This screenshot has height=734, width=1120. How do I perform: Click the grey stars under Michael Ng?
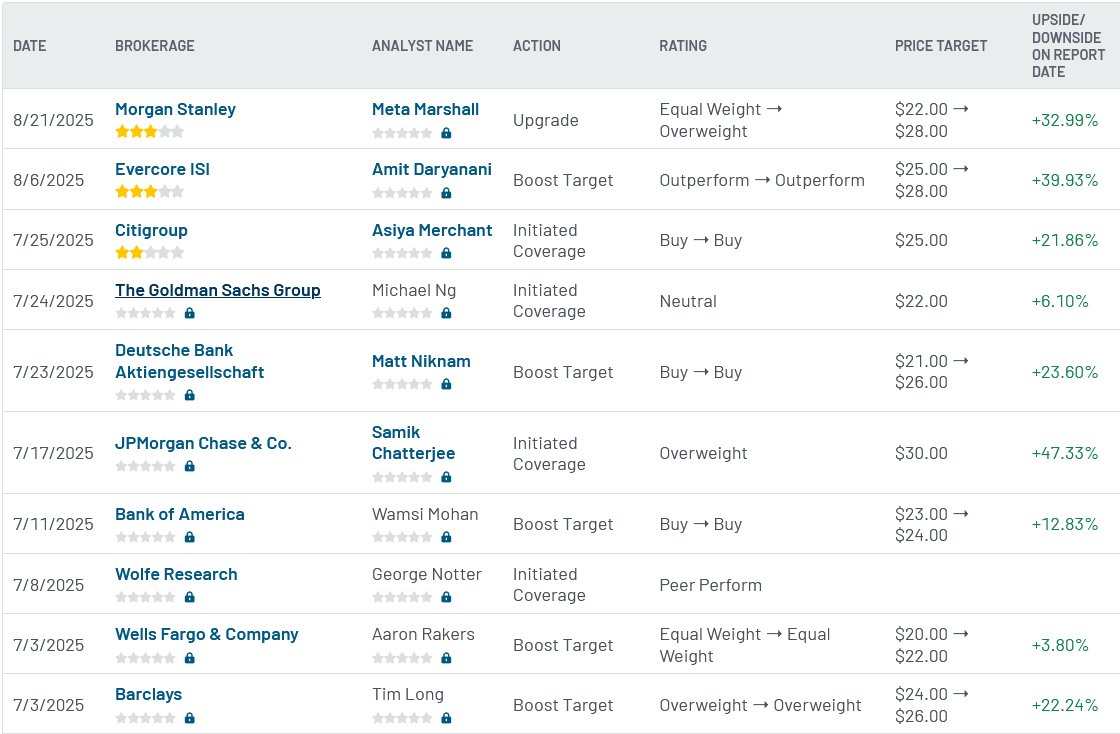(402, 313)
